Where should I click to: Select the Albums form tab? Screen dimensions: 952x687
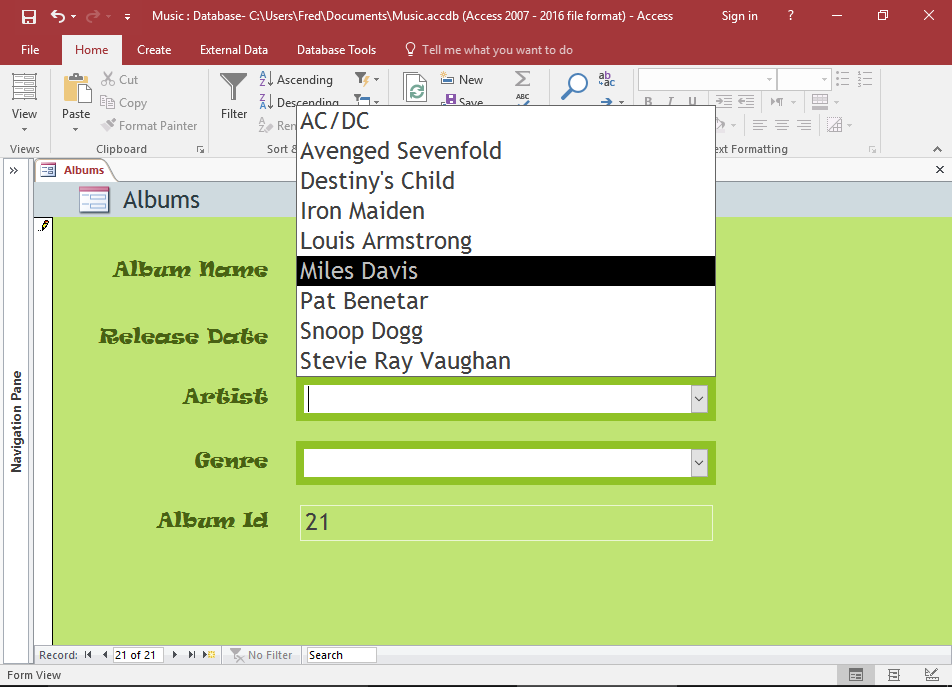pyautogui.click(x=74, y=170)
